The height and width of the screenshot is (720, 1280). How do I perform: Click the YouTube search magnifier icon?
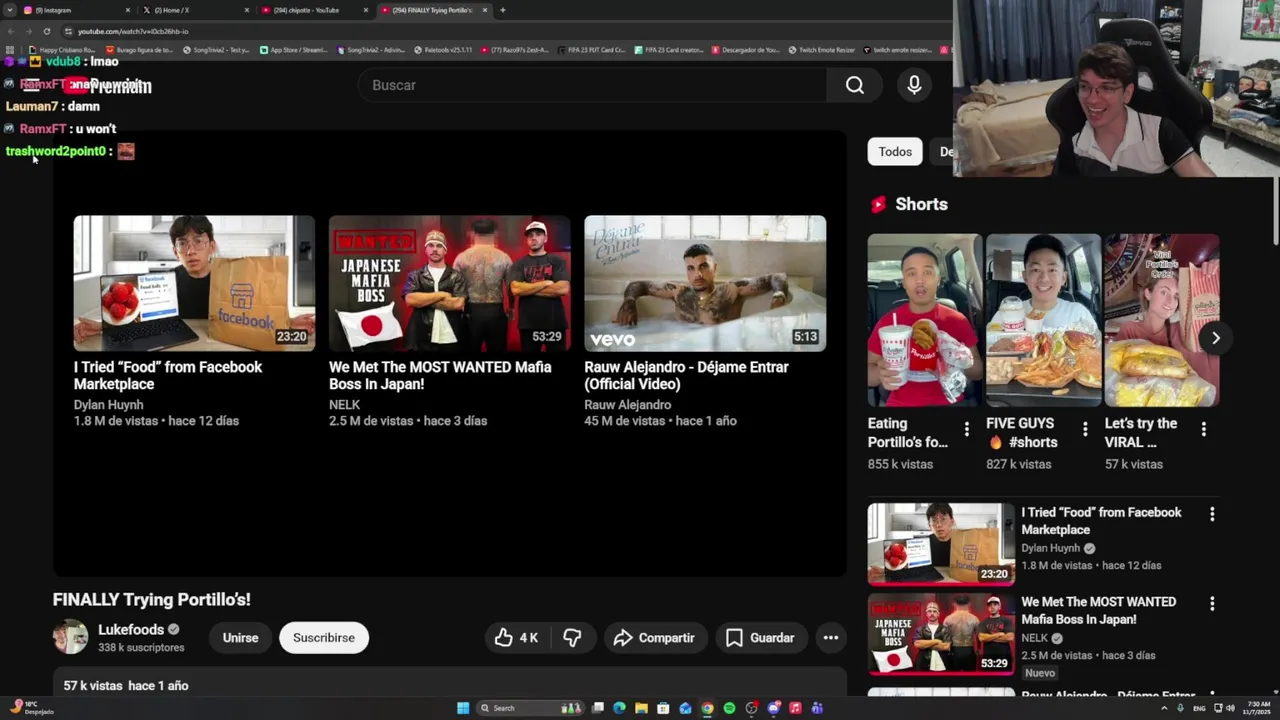coord(855,85)
